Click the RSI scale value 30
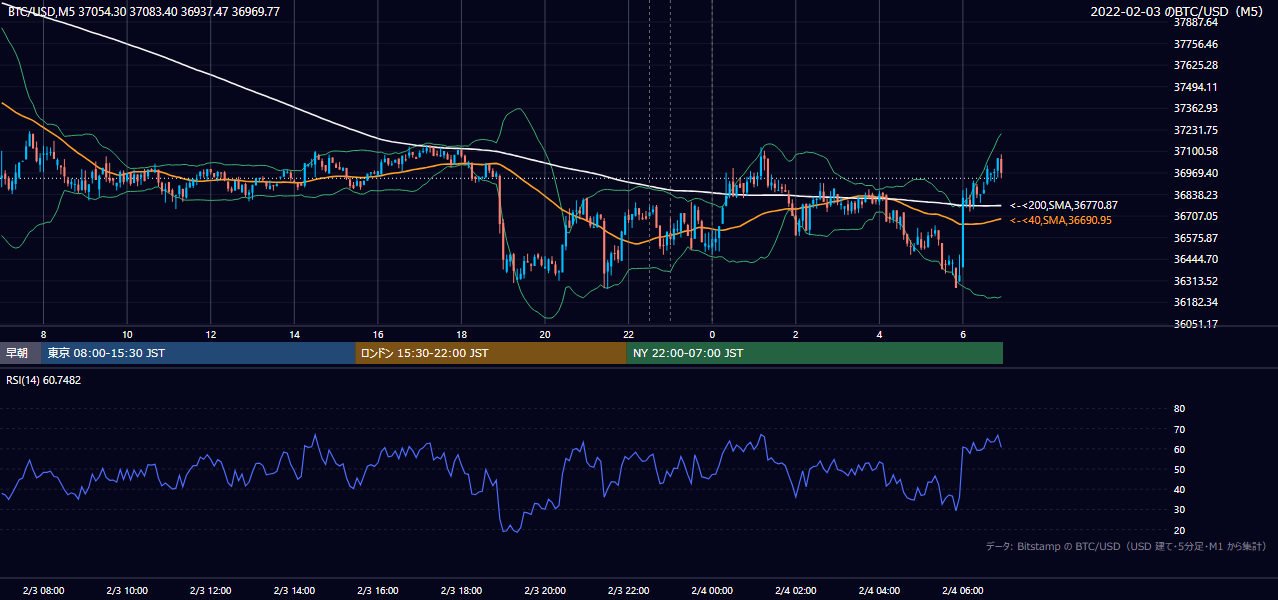 [x=1179, y=510]
